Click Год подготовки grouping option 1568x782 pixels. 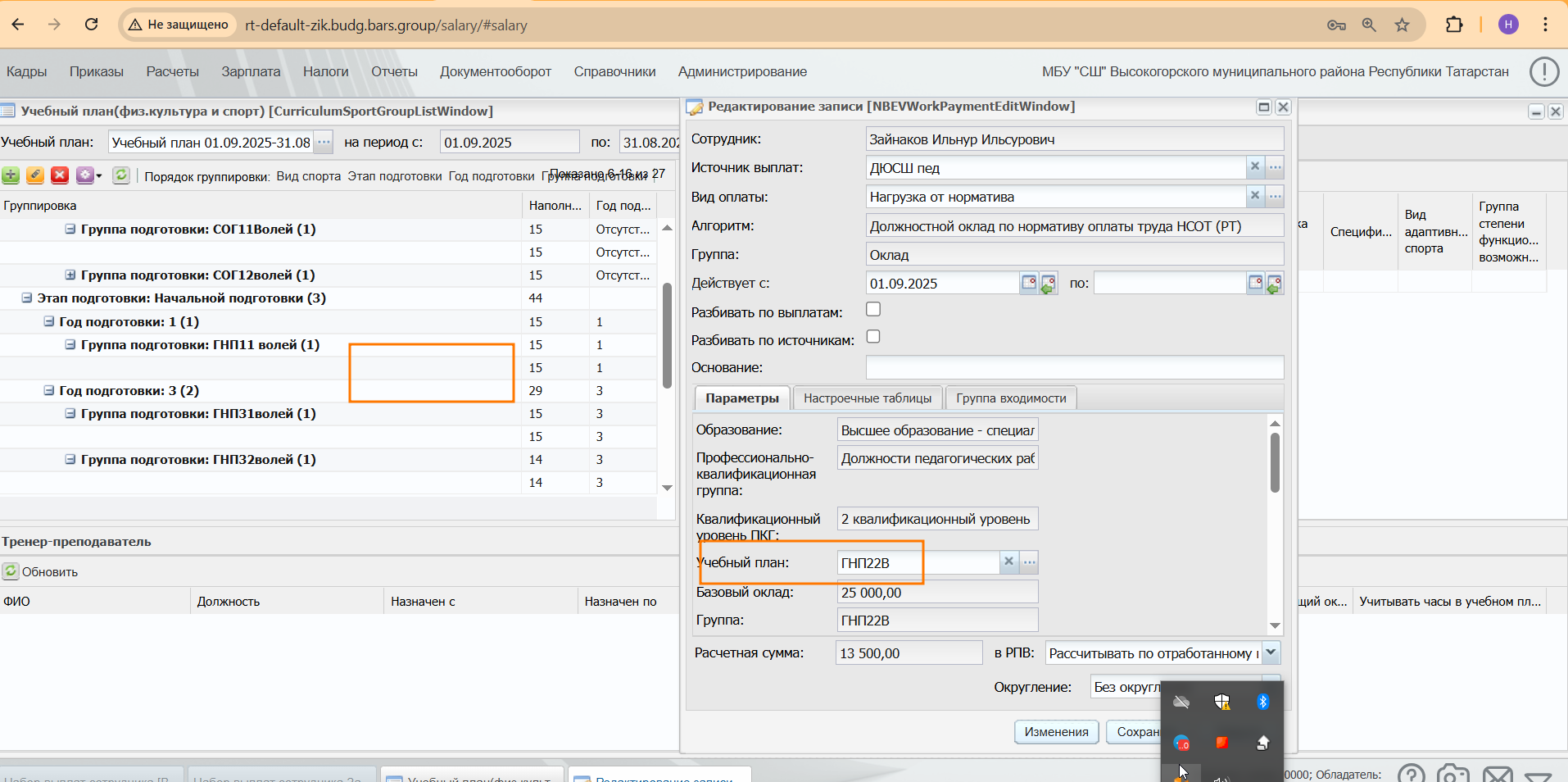point(492,176)
